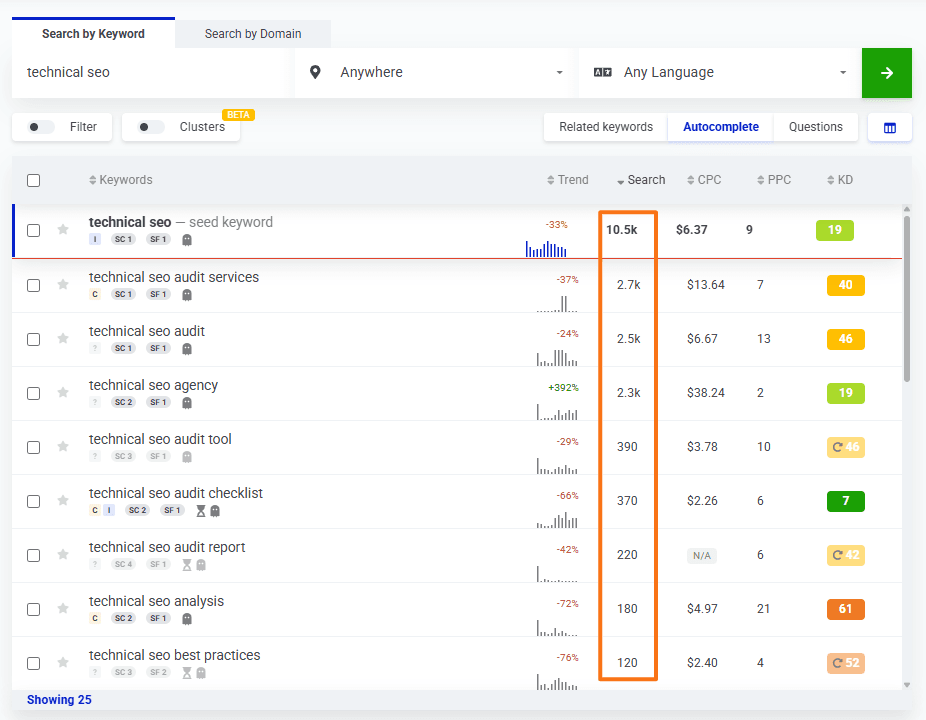The image size is (926, 720).
Task: Sort by KD column
Action: pyautogui.click(x=840, y=180)
